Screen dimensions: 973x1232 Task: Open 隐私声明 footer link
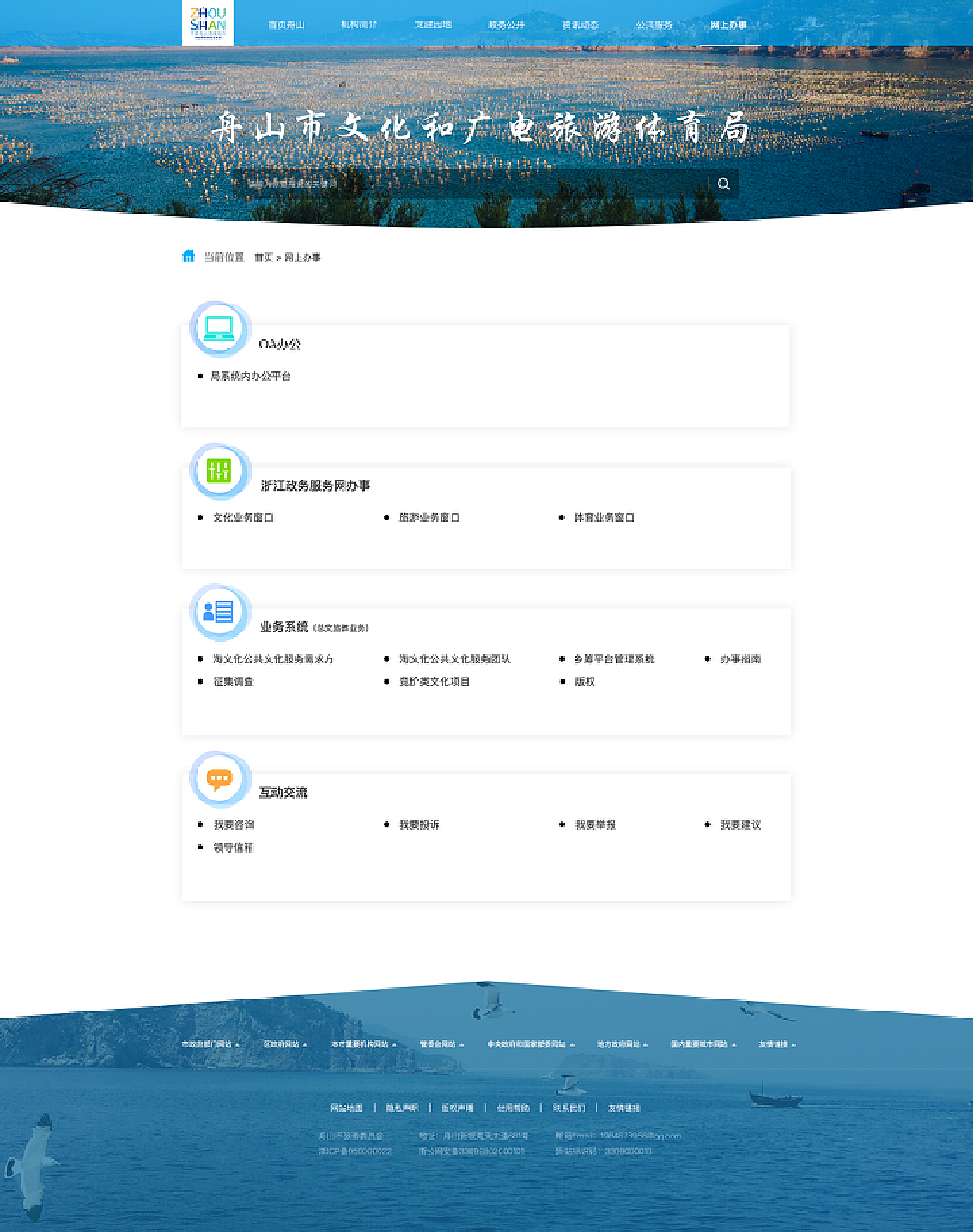click(402, 1108)
